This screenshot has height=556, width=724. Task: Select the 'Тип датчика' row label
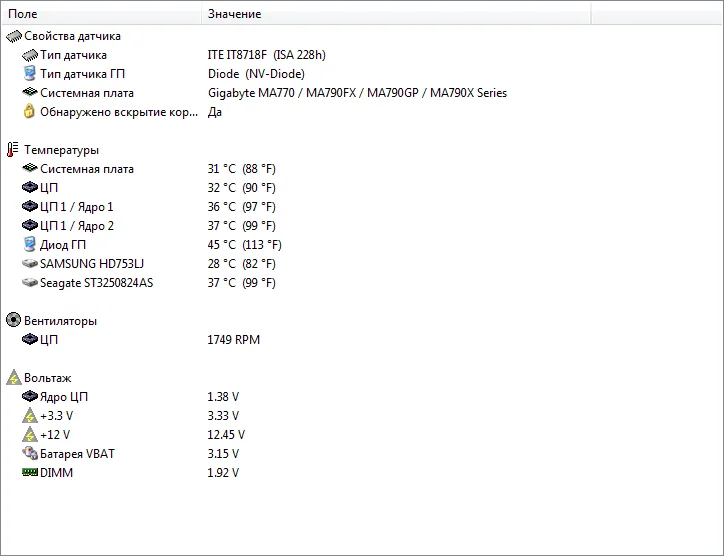[x=73, y=55]
